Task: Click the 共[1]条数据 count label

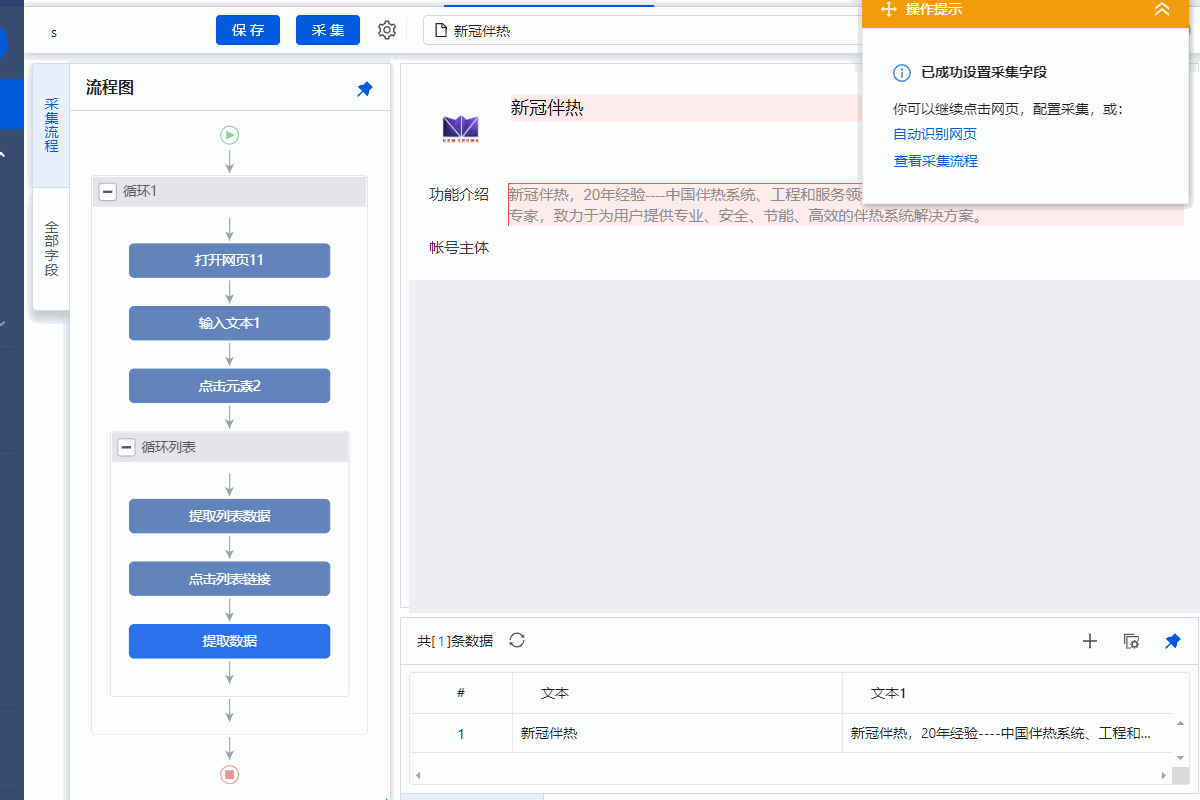Action: click(455, 641)
